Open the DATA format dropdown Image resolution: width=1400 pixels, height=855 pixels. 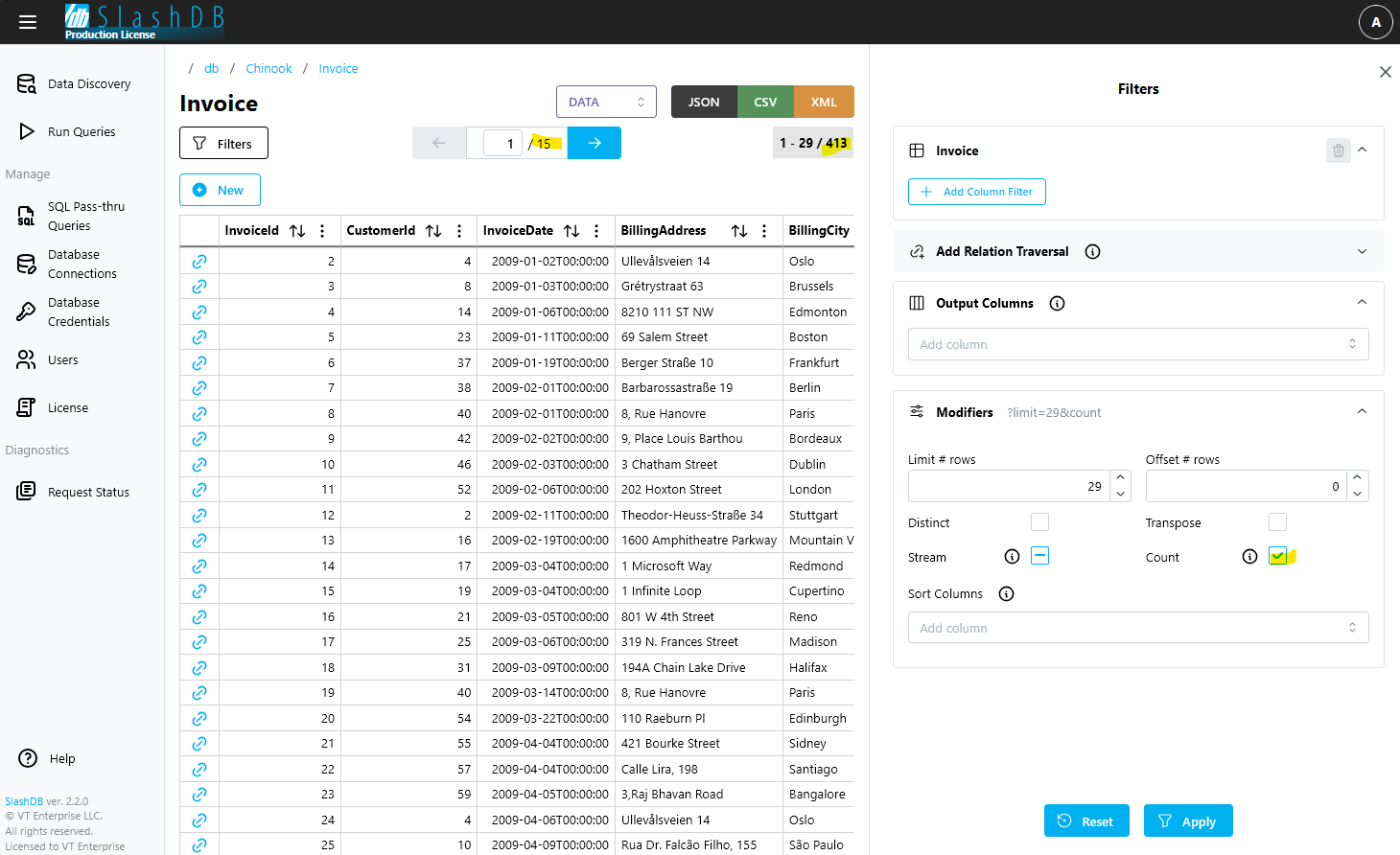click(x=606, y=102)
